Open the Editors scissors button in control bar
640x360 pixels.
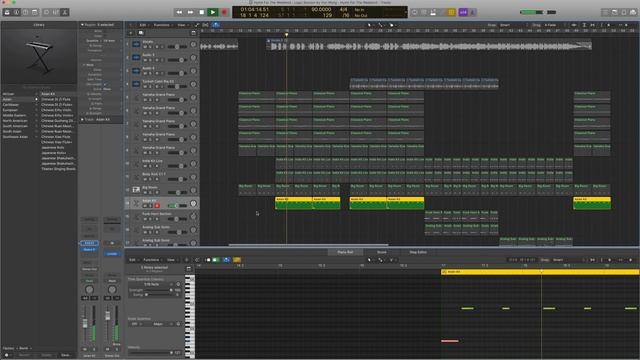(x=64, y=12)
